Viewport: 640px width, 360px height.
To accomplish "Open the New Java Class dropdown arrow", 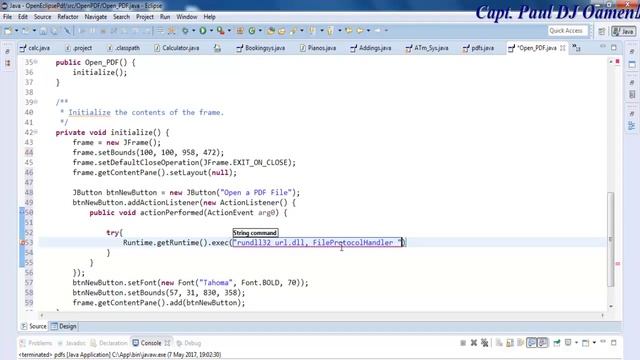I will point(260,31).
